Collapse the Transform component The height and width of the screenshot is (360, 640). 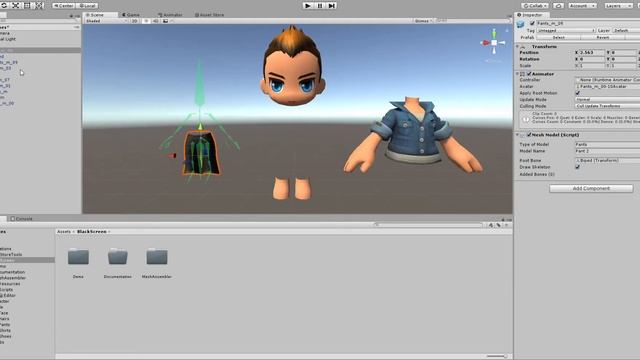518,47
